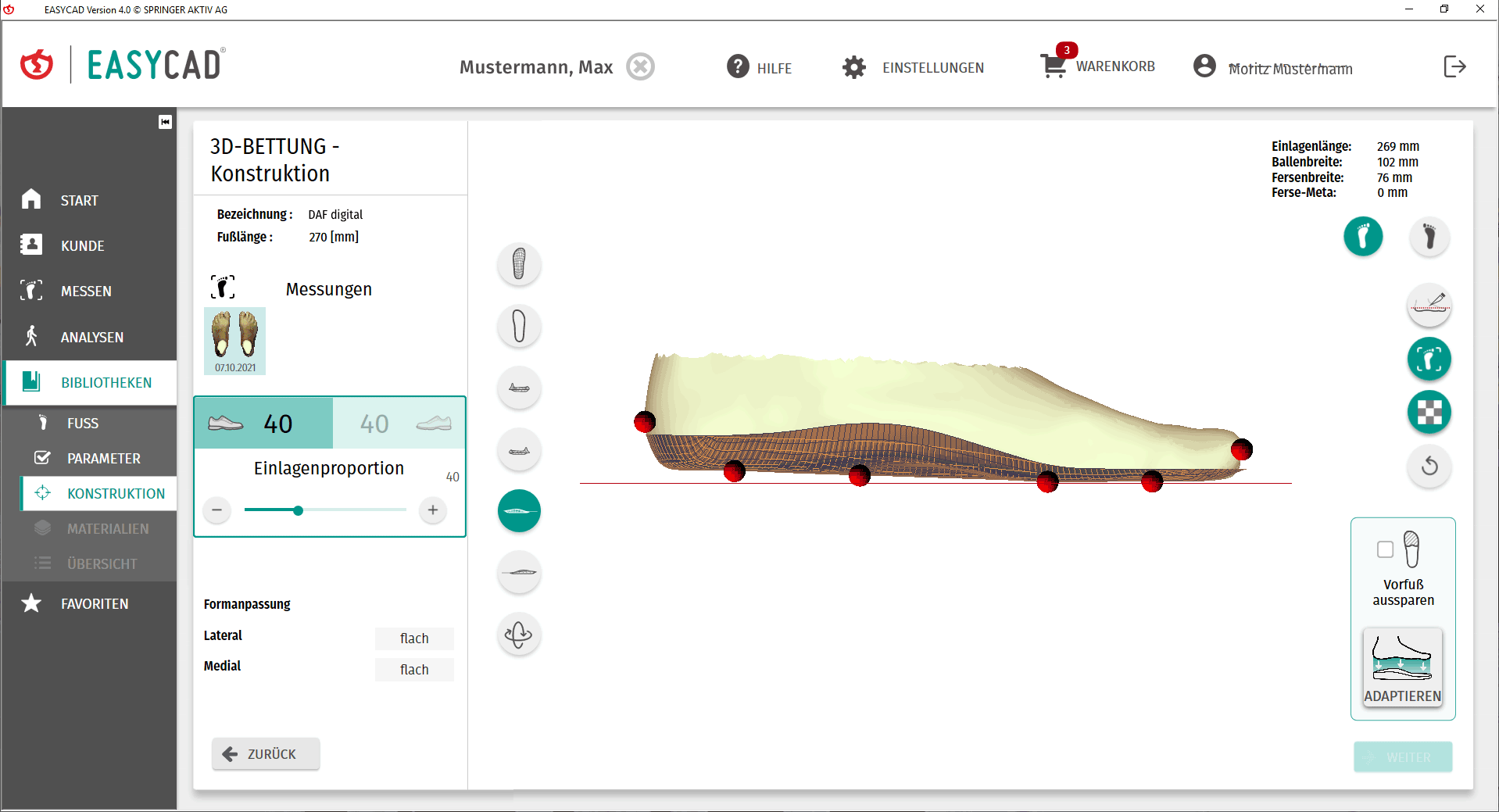
Task: Click the insole outline view icon
Action: pos(519,326)
